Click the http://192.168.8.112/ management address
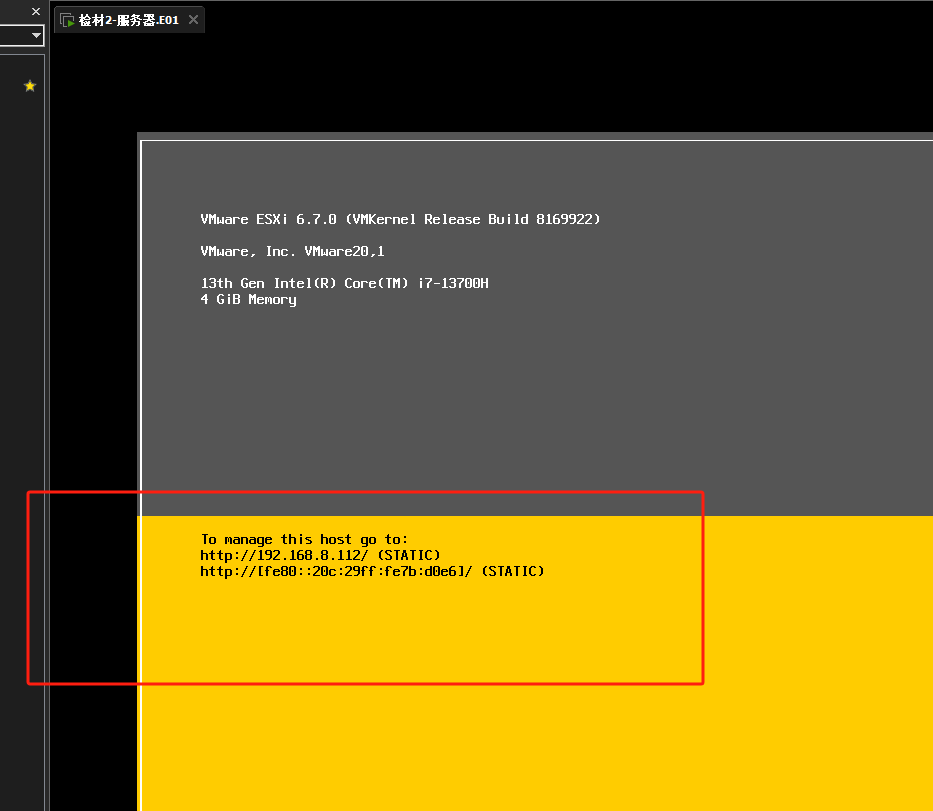 285,555
